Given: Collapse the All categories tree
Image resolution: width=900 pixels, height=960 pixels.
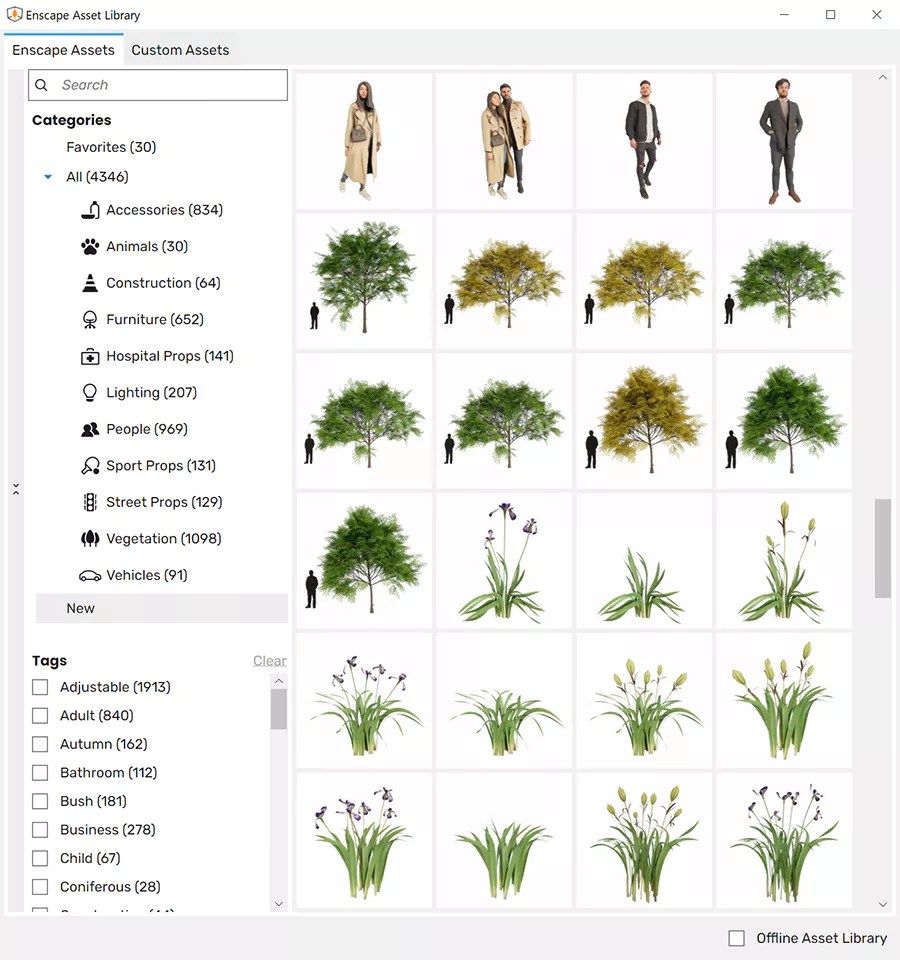Looking at the screenshot, I should (x=46, y=174).
